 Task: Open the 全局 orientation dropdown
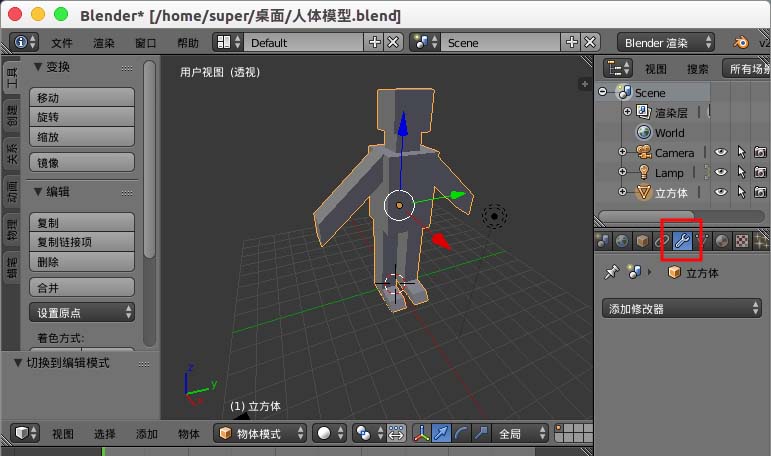[520, 433]
